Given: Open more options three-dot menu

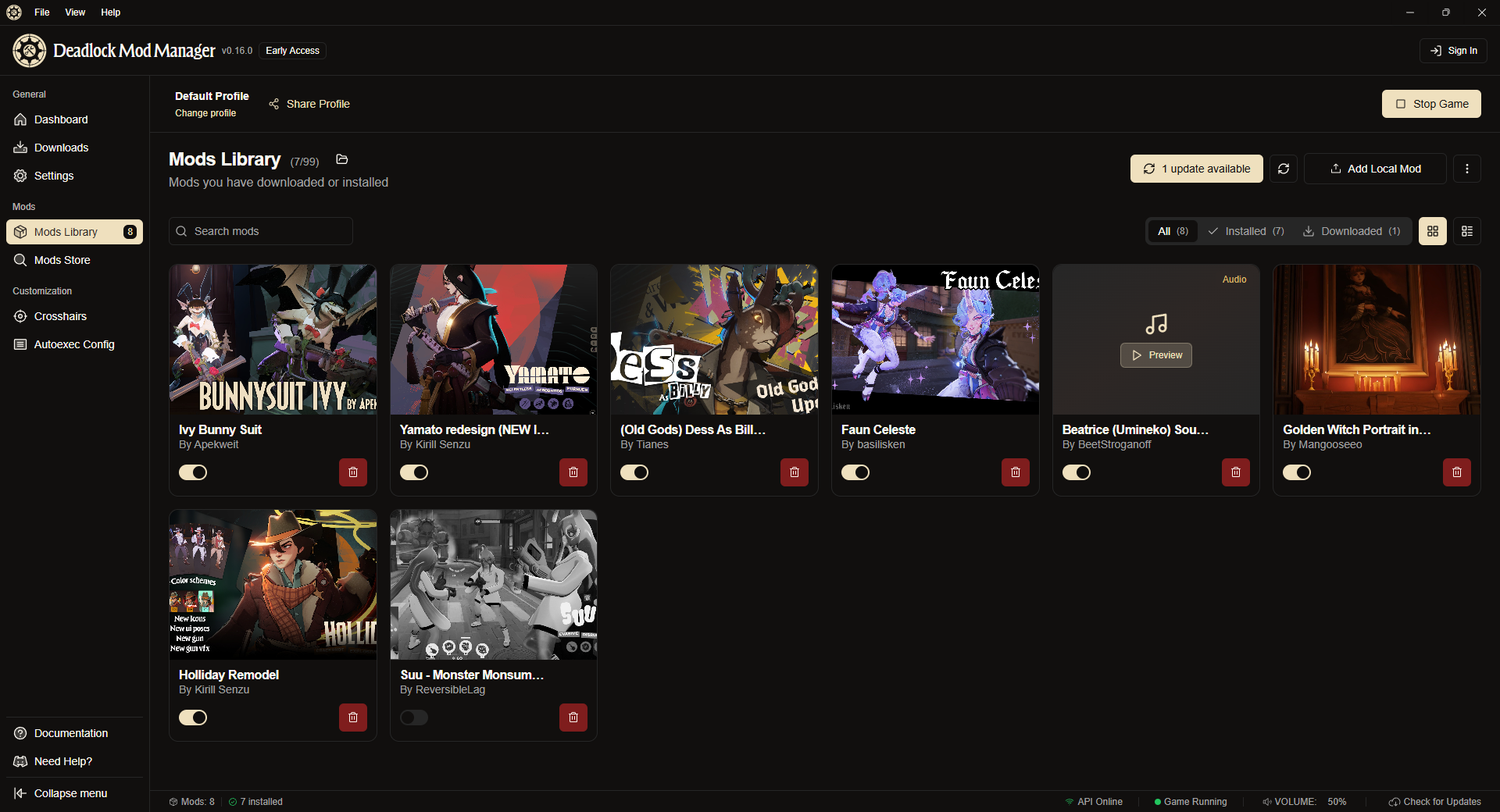Looking at the screenshot, I should click(1467, 169).
